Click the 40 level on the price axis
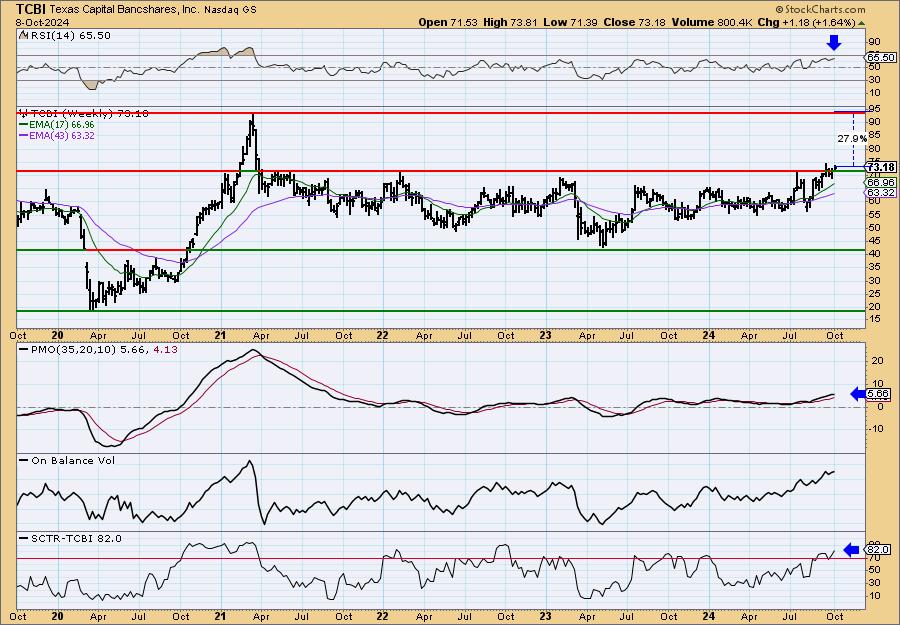The height and width of the screenshot is (625, 900). (x=874, y=254)
